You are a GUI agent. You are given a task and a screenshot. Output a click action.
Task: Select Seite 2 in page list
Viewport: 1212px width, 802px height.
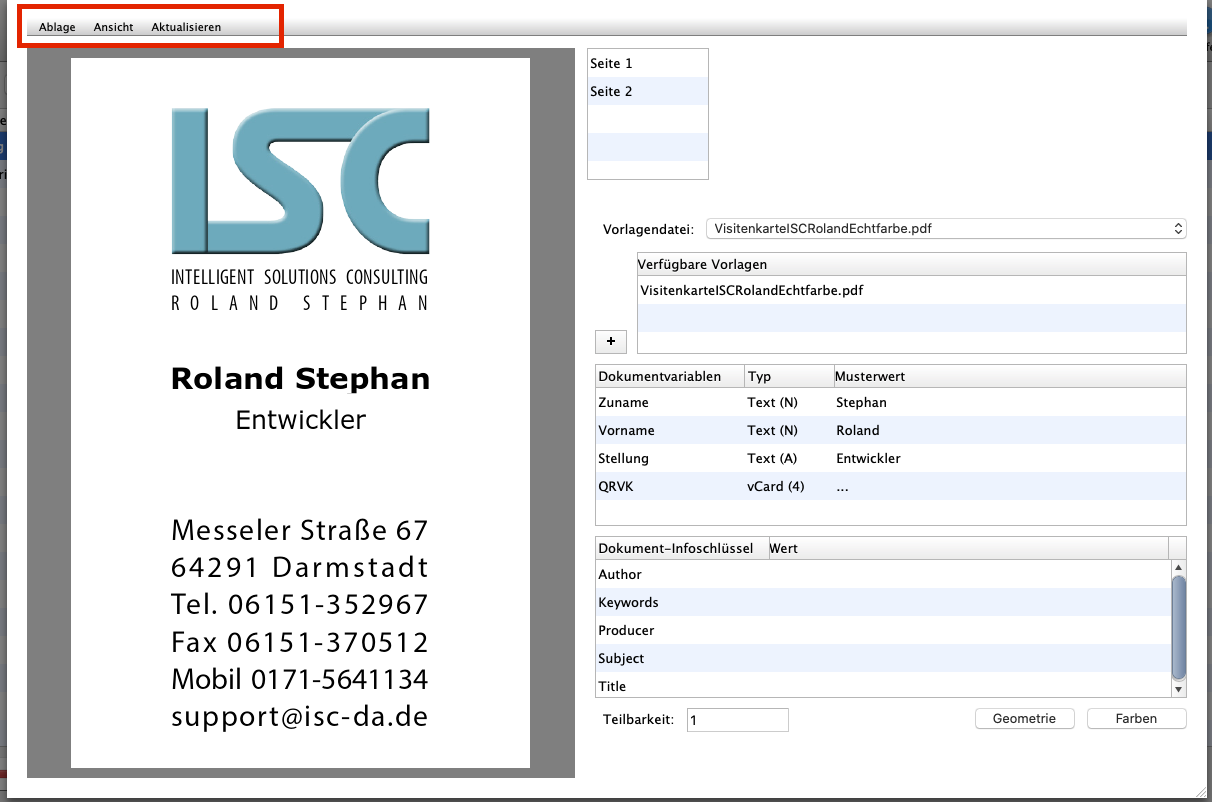point(647,91)
